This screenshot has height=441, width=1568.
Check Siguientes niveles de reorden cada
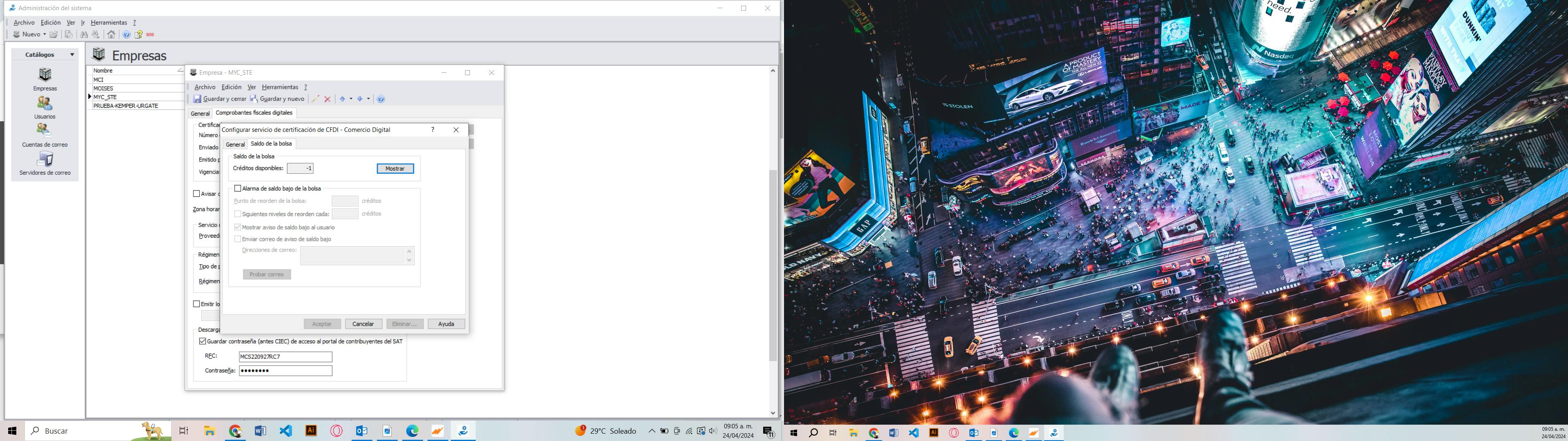tap(238, 214)
